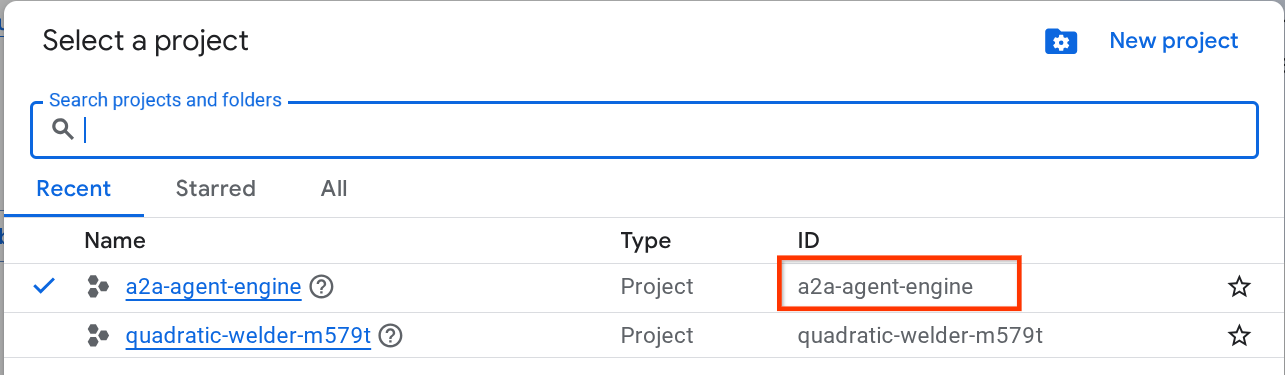The height and width of the screenshot is (375, 1285).
Task: Focus the Search projects and folders field
Action: (x=644, y=129)
